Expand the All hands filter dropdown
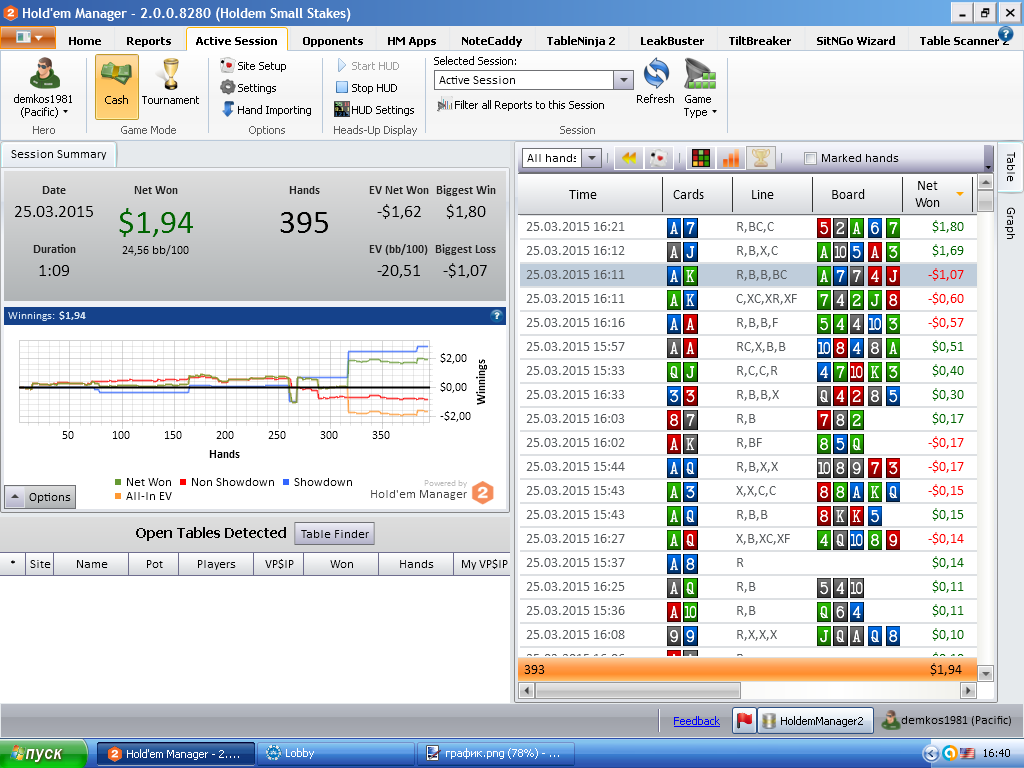Image resolution: width=1024 pixels, height=768 pixels. (591, 158)
